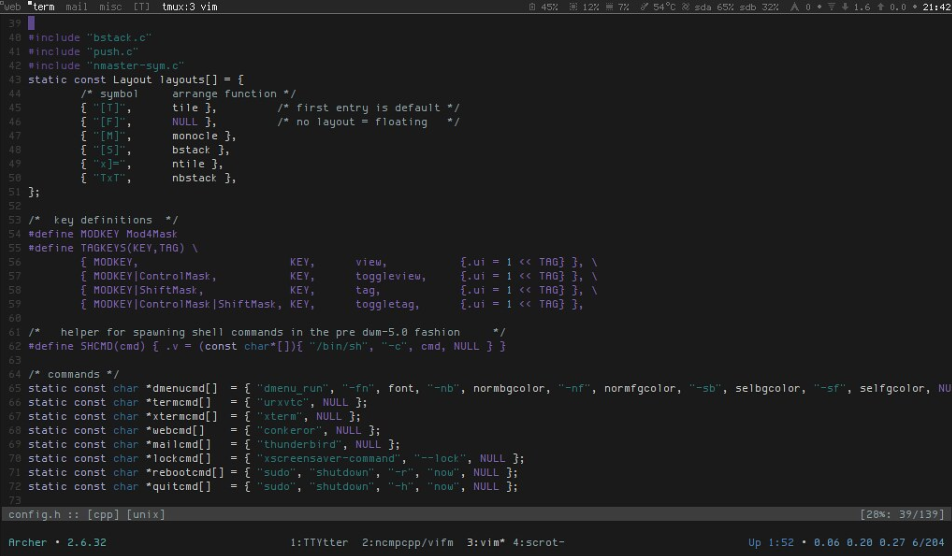
Task: Click the [28%: 39/139] position indicator
Action: pos(902,514)
